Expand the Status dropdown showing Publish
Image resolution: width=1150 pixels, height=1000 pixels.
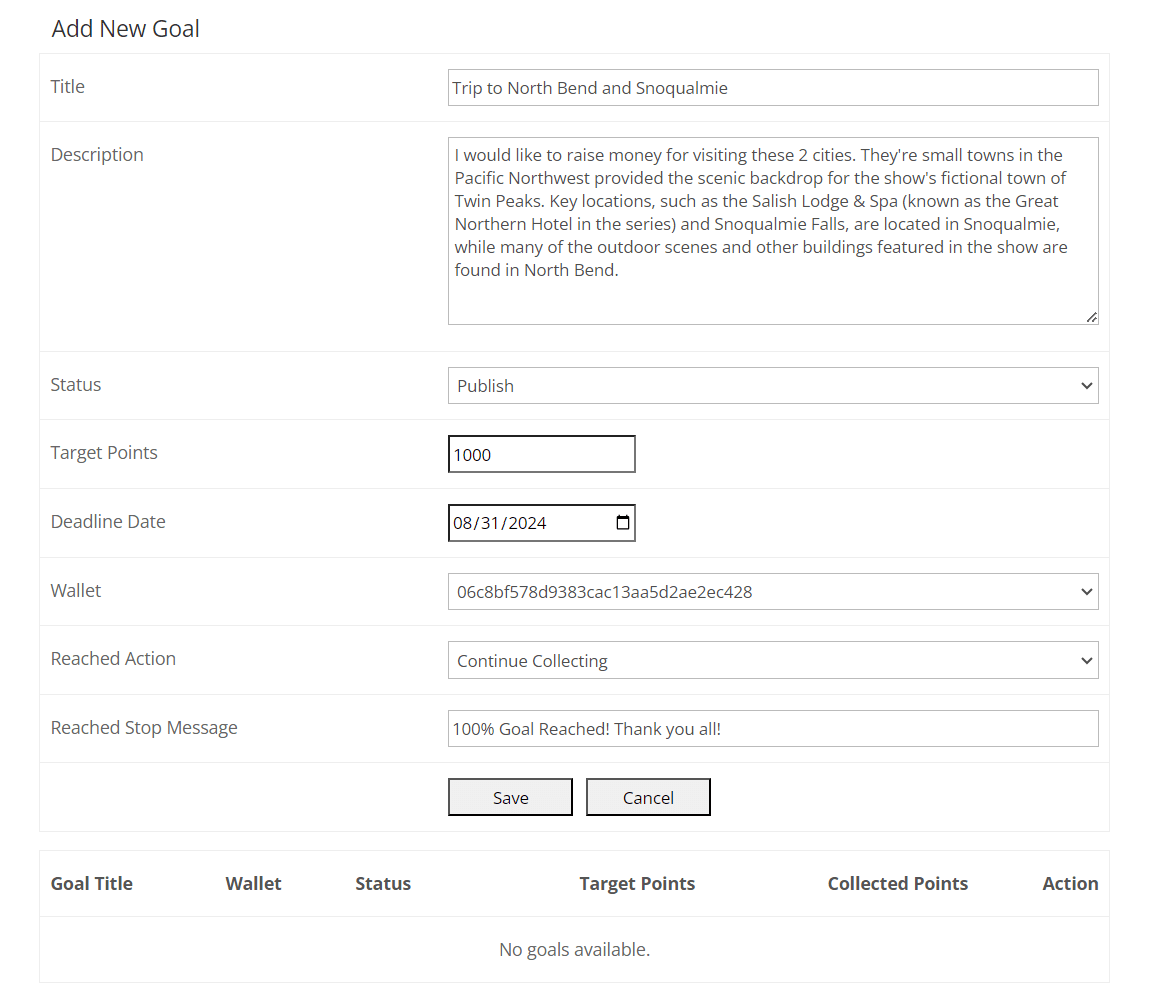[x=772, y=386]
